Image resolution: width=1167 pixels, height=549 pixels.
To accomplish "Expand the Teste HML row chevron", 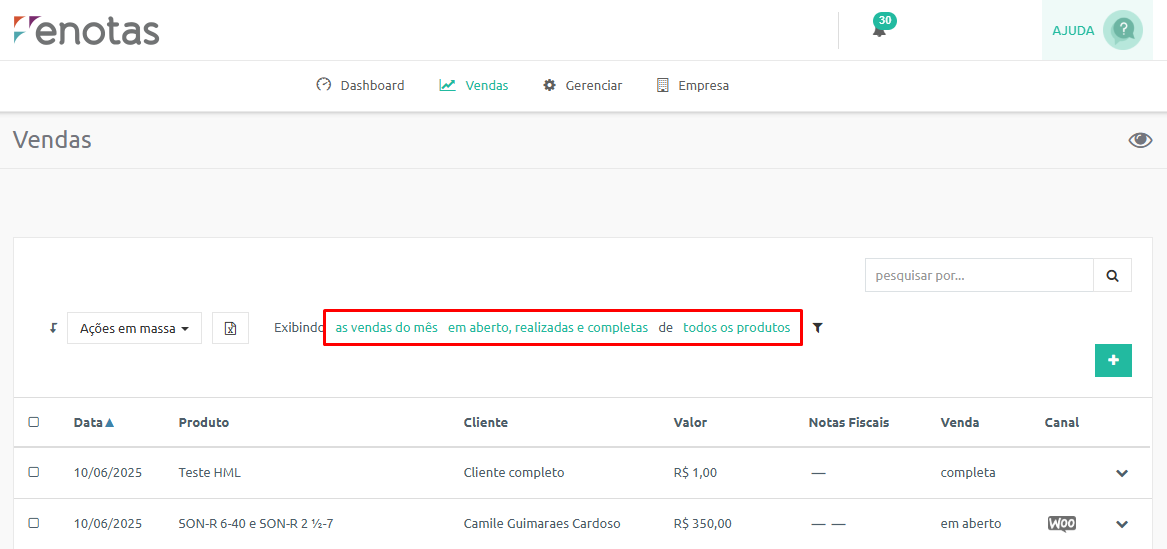I will tap(1122, 473).
